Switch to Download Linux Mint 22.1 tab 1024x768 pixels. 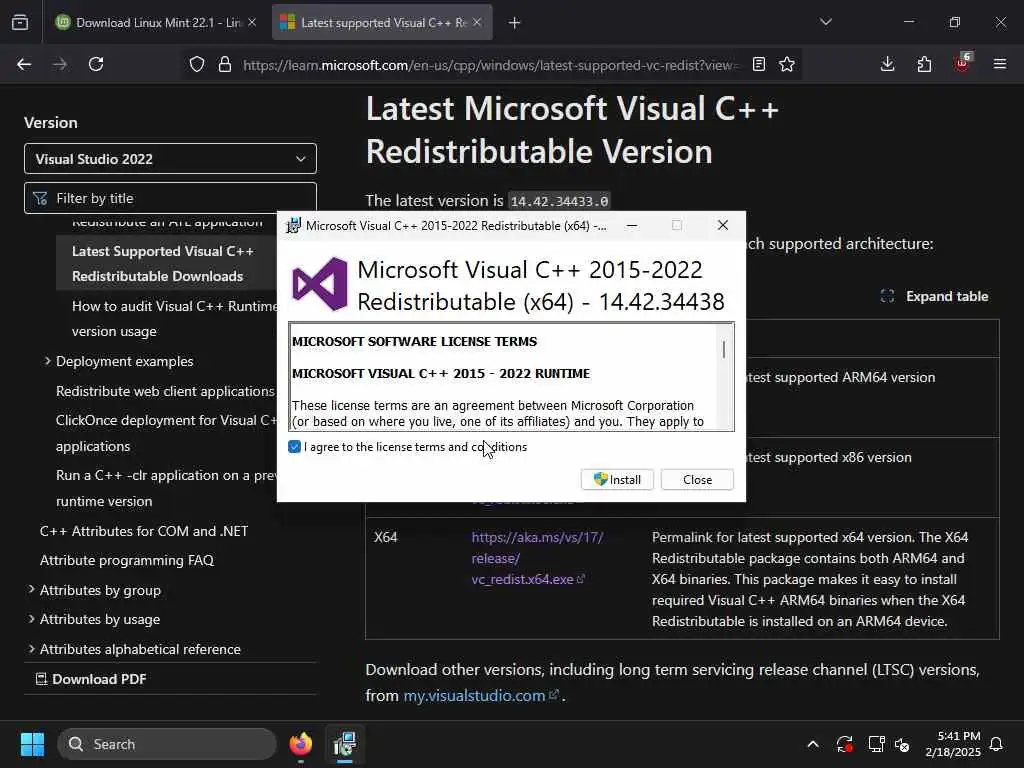pos(155,22)
